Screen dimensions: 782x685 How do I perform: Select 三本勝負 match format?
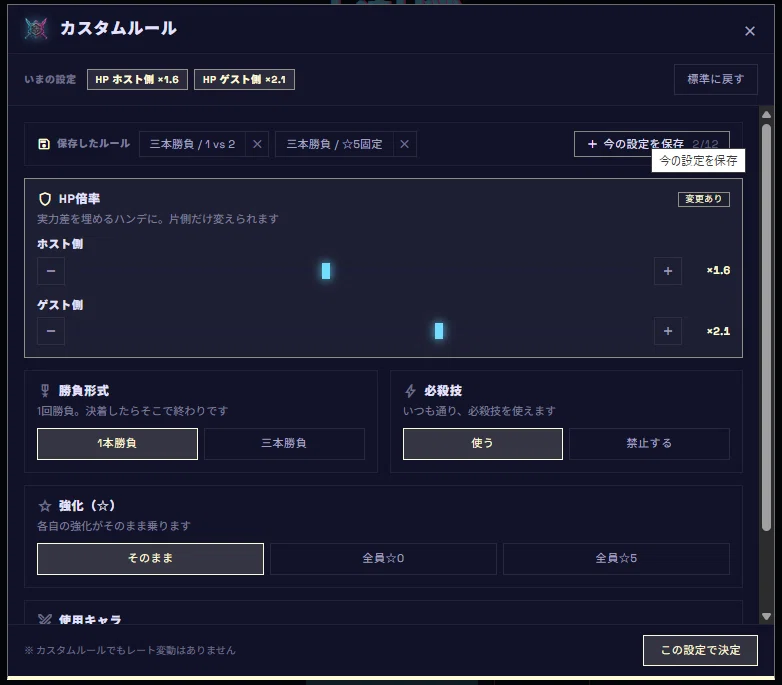284,444
